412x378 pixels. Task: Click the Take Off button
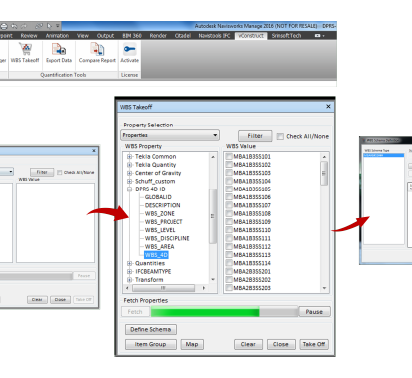coord(314,344)
